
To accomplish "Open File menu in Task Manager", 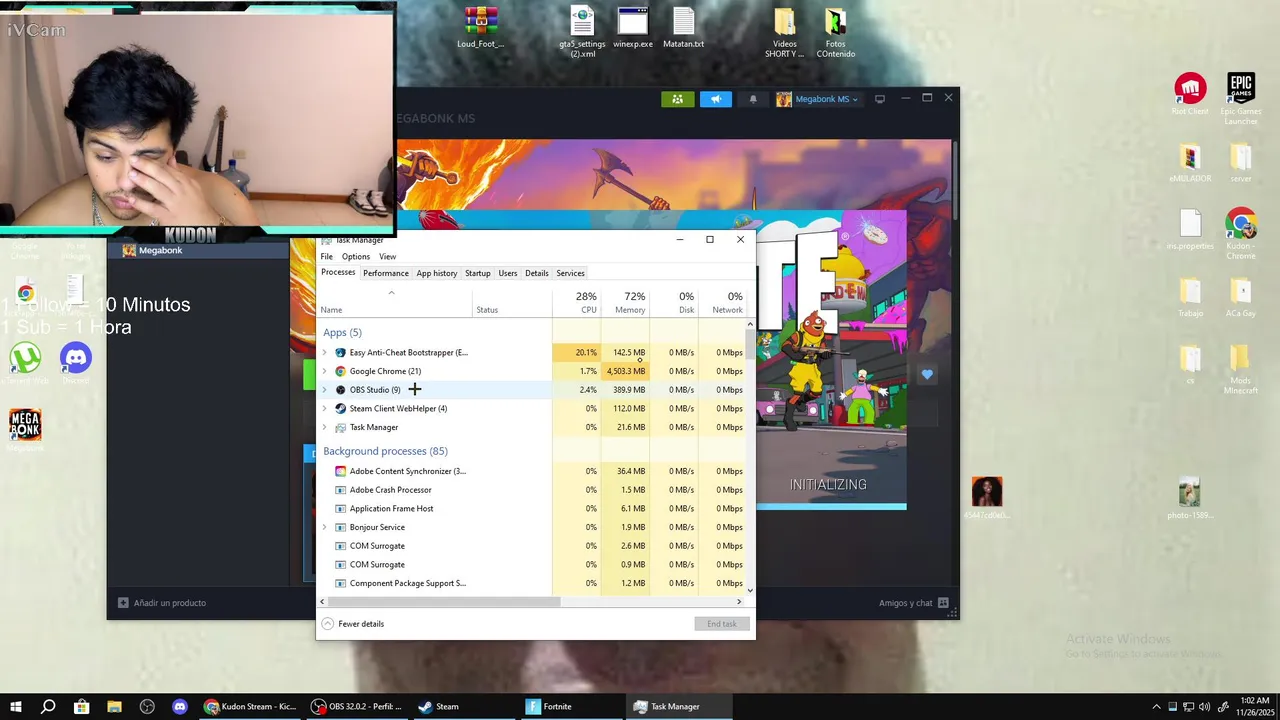I will (x=327, y=257).
